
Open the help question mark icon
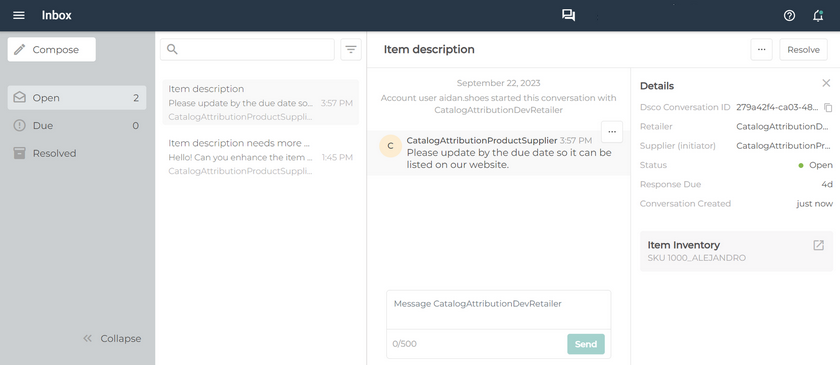789,16
